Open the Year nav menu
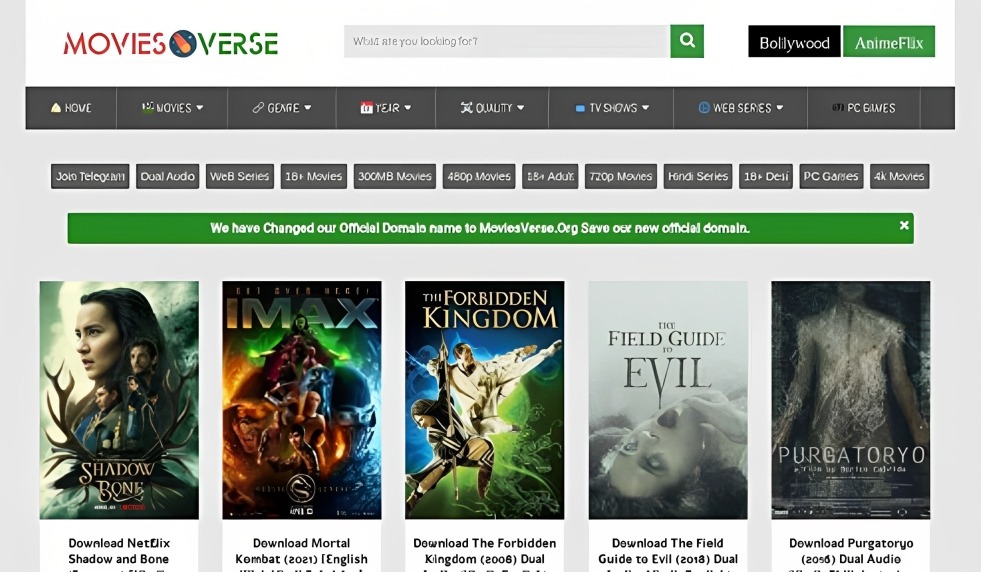This screenshot has height=572, width=981. 385,108
